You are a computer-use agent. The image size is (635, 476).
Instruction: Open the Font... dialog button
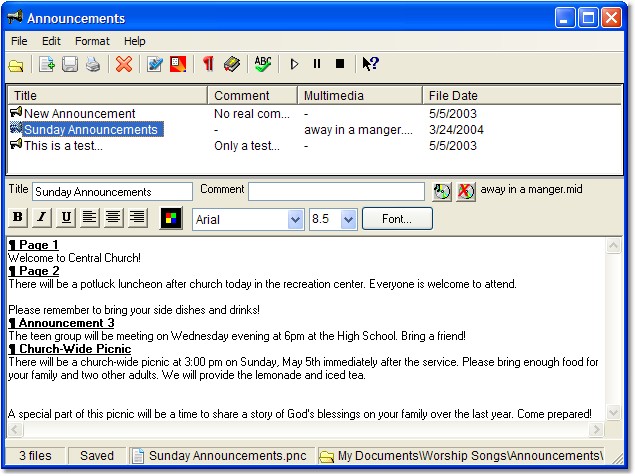(397, 219)
